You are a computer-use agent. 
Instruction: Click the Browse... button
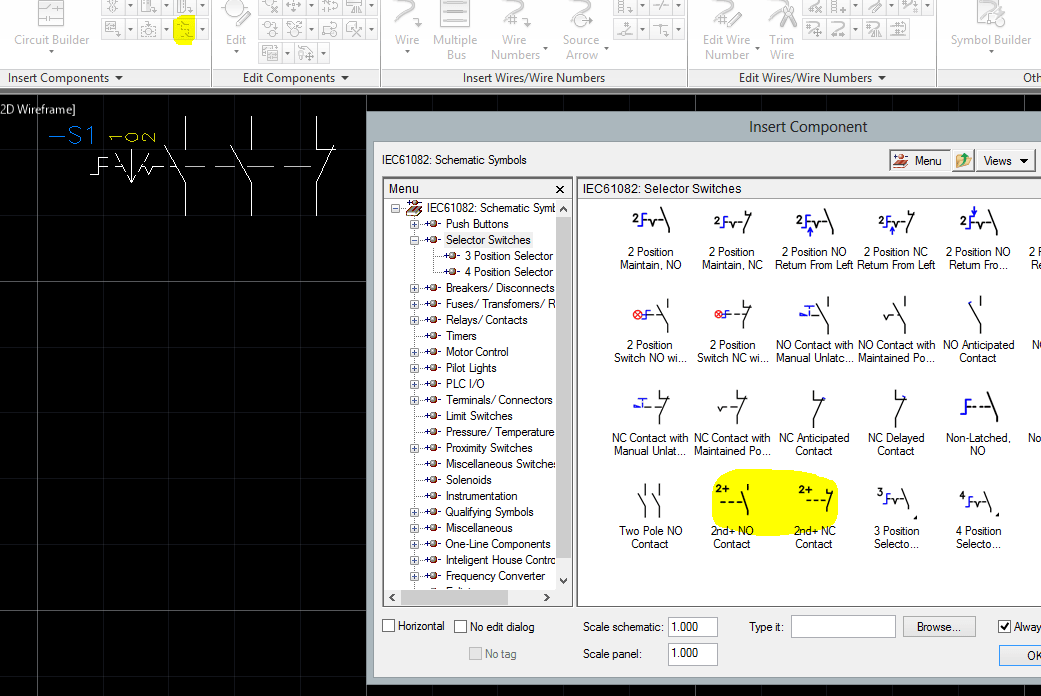[938, 627]
